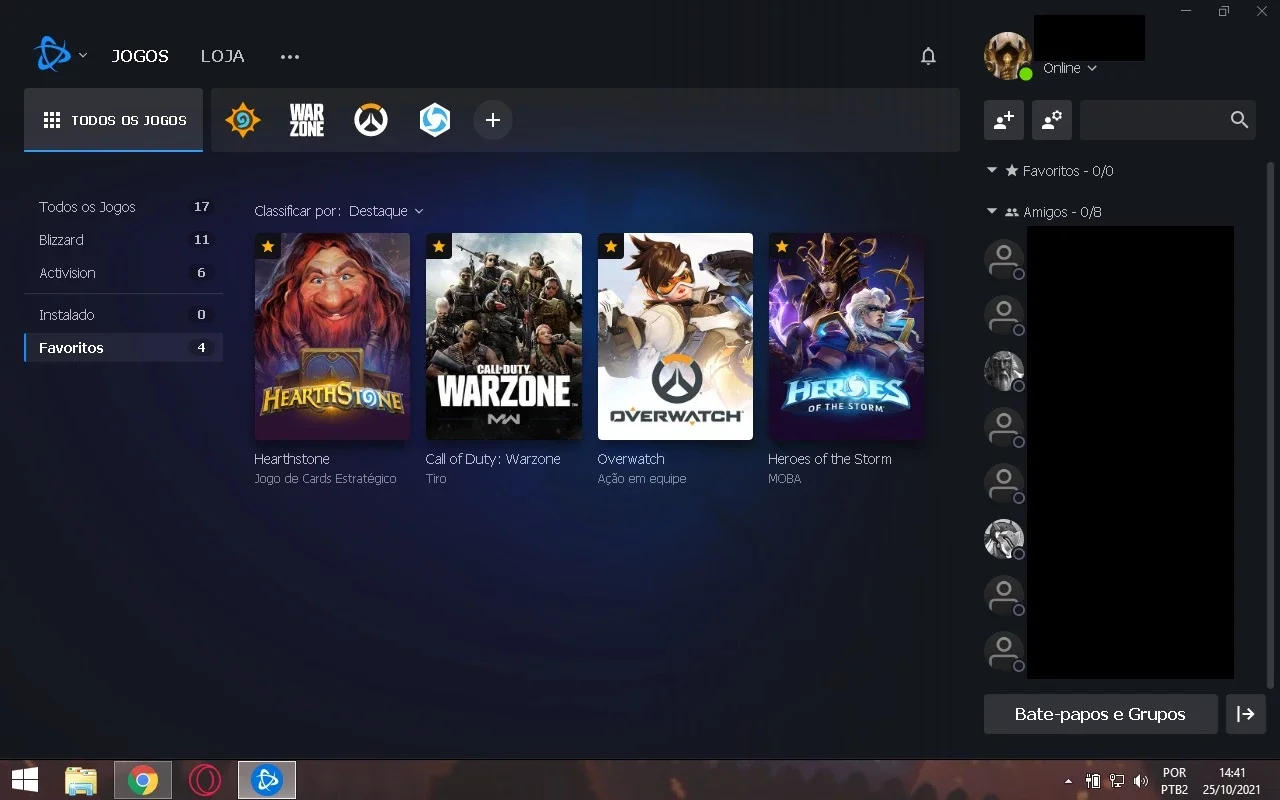Viewport: 1280px width, 800px height.
Task: Open Hearthstone shortcut icon in favorites bar
Action: [x=242, y=120]
